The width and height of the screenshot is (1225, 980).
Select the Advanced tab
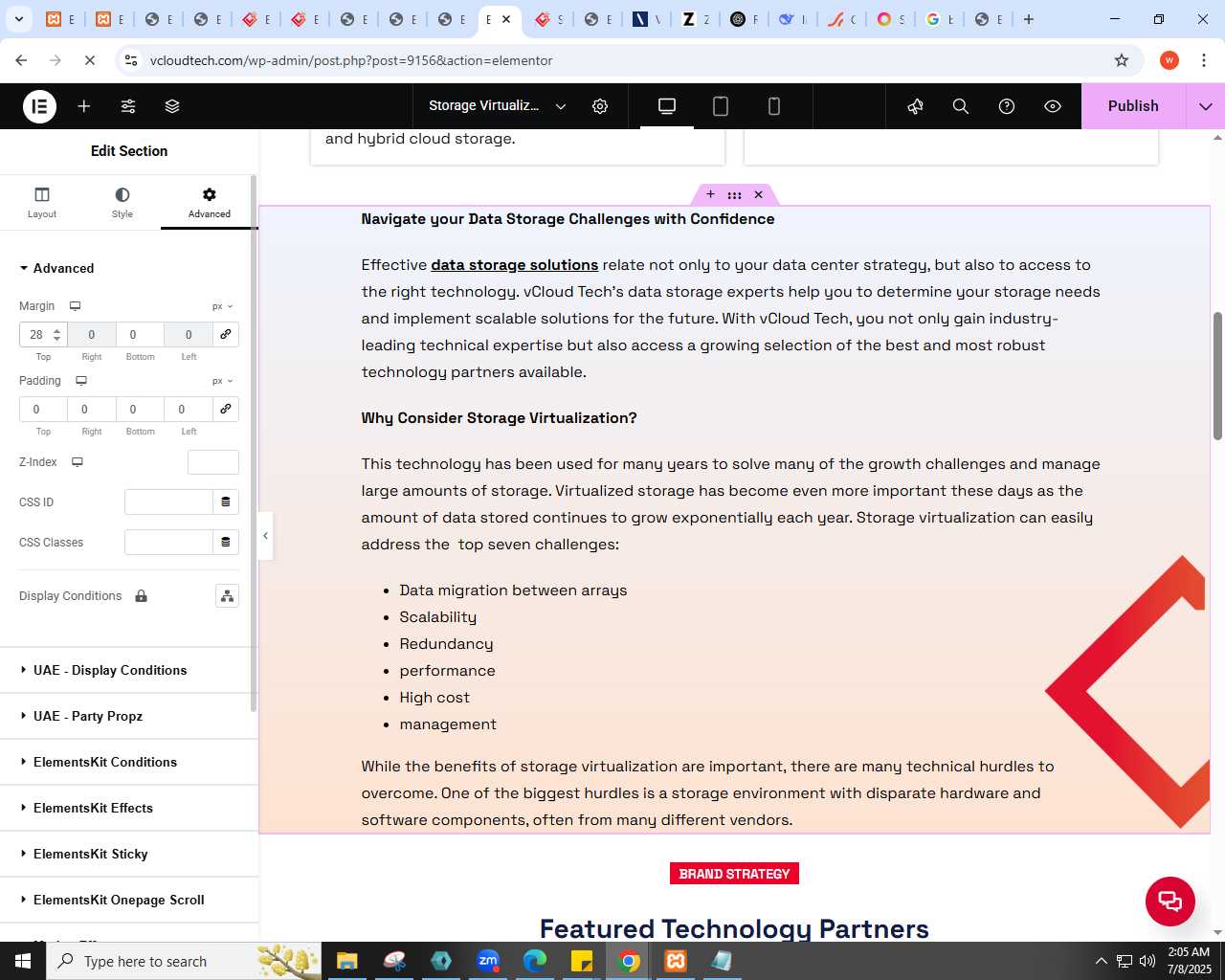click(210, 202)
